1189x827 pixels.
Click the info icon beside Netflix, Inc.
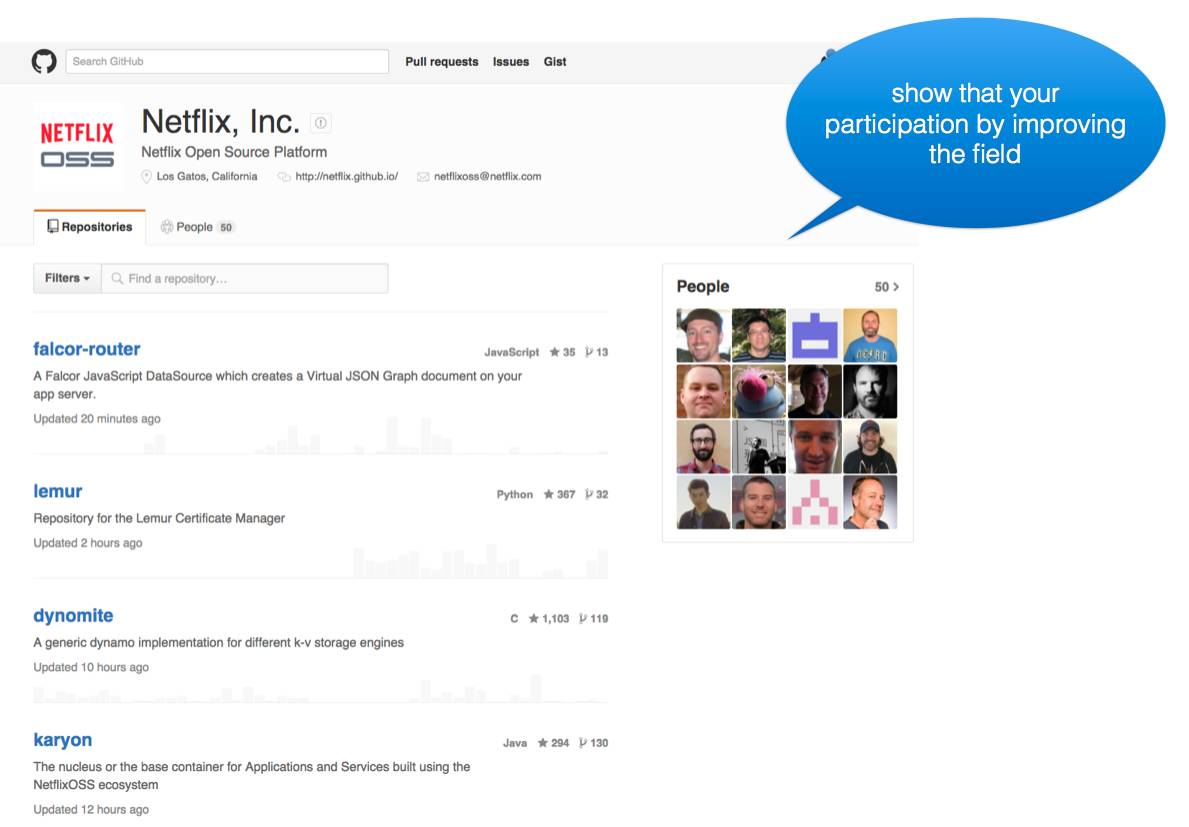[320, 123]
